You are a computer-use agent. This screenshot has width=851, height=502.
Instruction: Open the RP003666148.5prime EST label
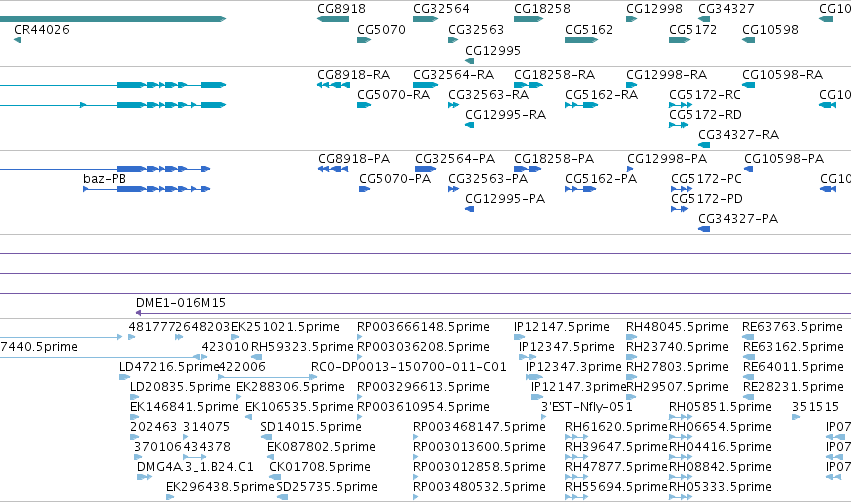423,327
